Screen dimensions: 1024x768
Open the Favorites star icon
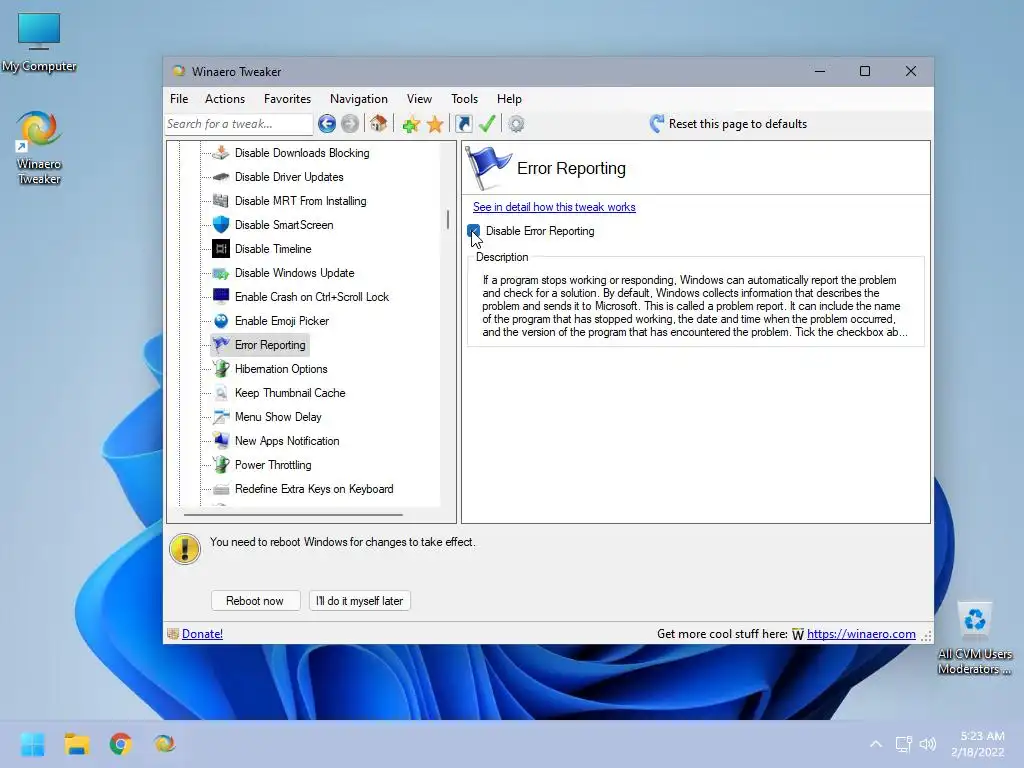click(435, 123)
